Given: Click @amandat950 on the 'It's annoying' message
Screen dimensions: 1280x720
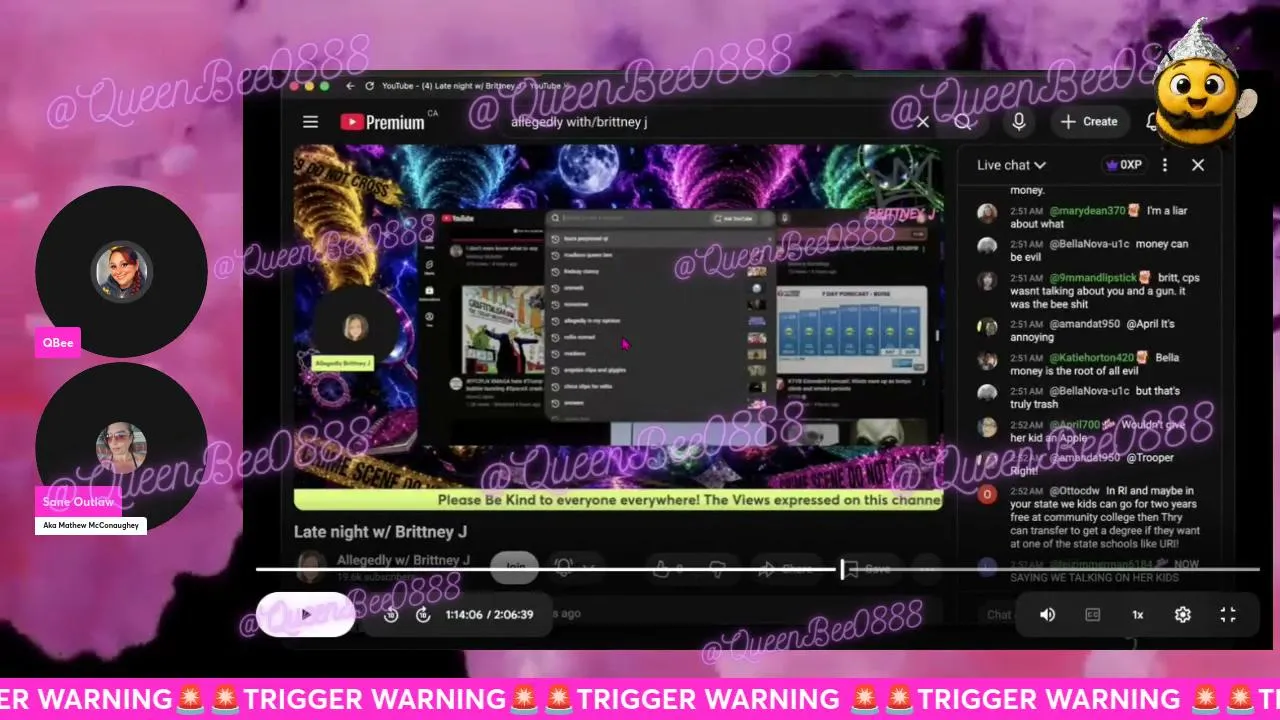Looking at the screenshot, I should pos(1084,324).
